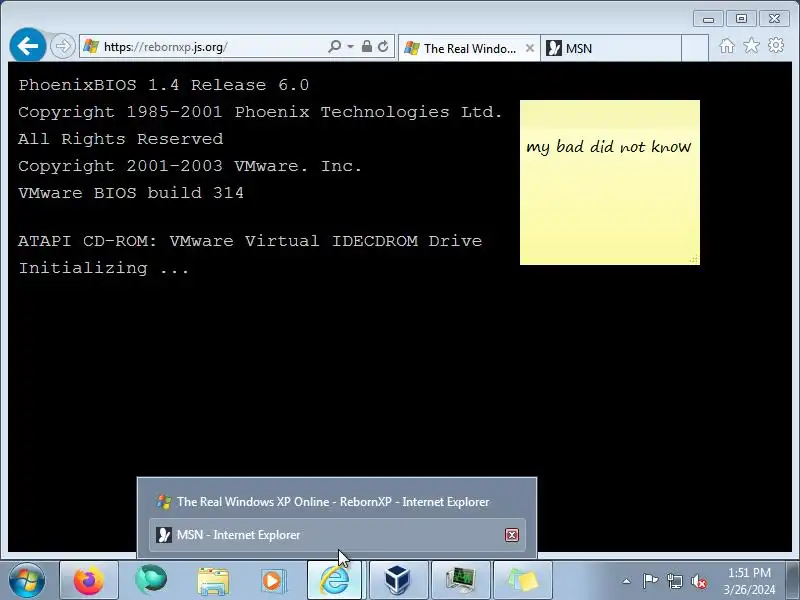Close the Real Windows XP tab
800x600 pixels.
[x=530, y=48]
